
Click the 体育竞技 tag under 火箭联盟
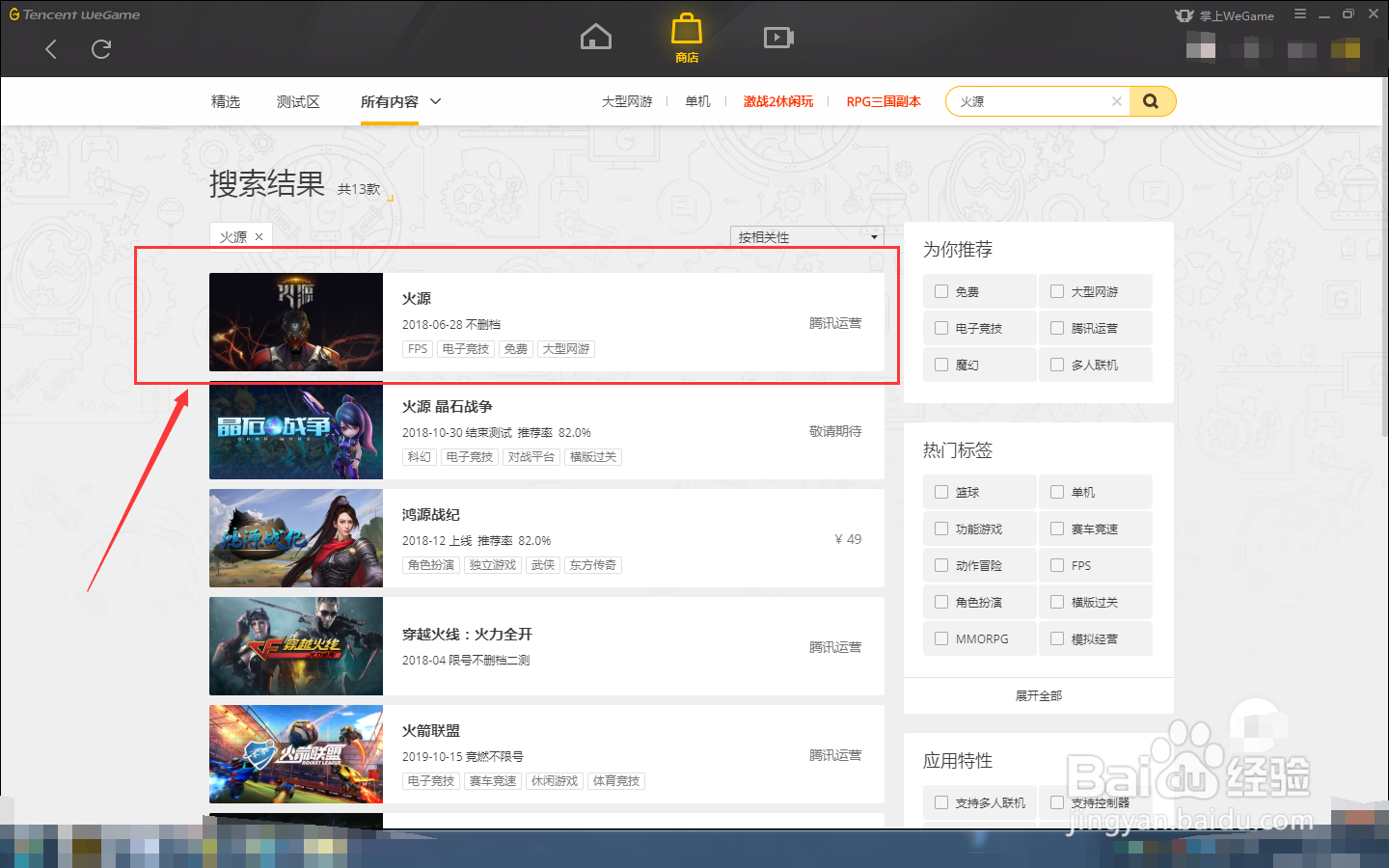616,781
